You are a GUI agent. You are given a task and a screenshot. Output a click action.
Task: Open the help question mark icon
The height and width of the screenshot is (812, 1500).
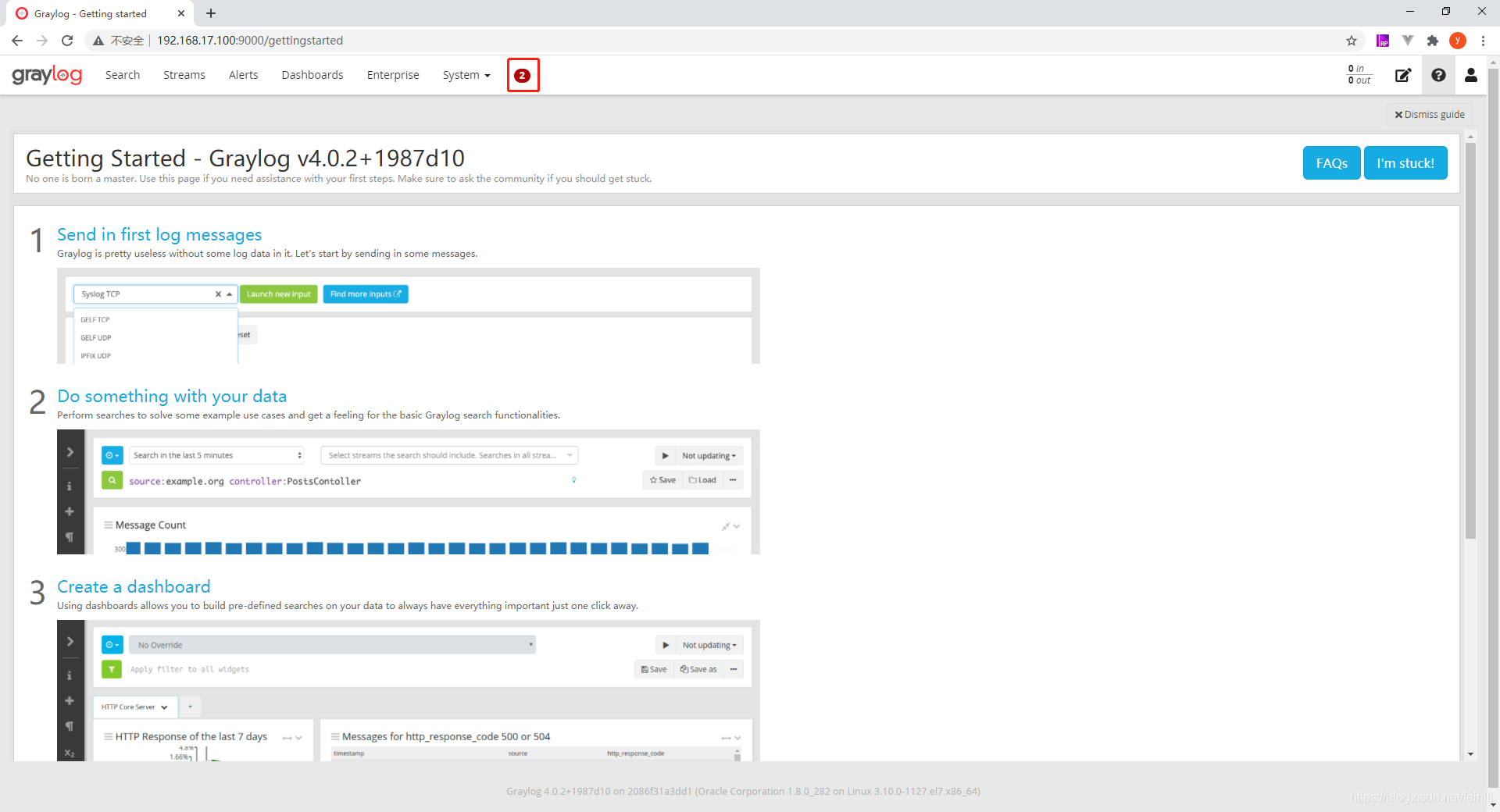pos(1438,75)
